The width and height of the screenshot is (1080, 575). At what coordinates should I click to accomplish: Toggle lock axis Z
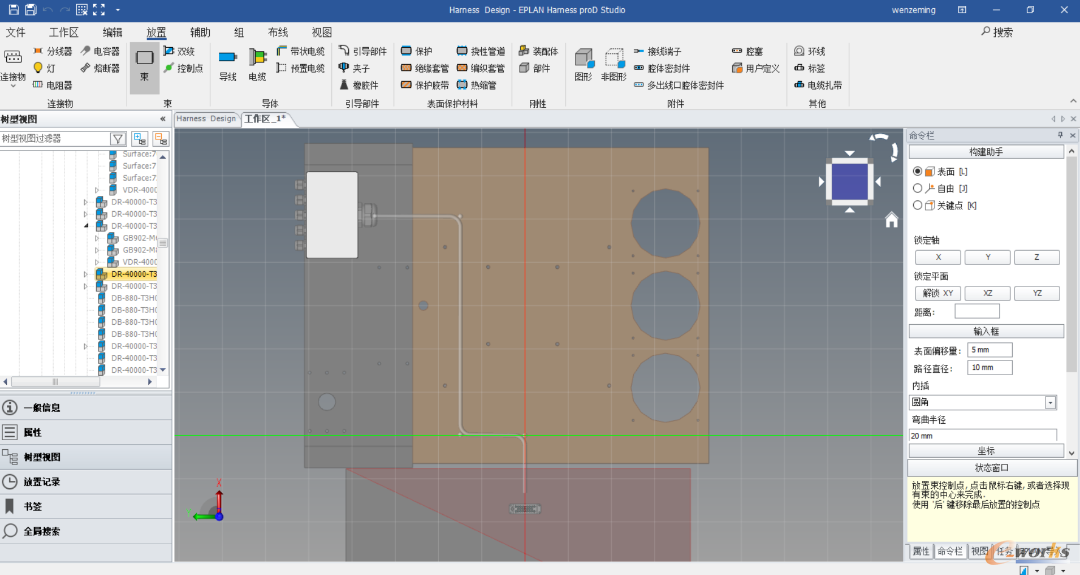coord(1037,257)
